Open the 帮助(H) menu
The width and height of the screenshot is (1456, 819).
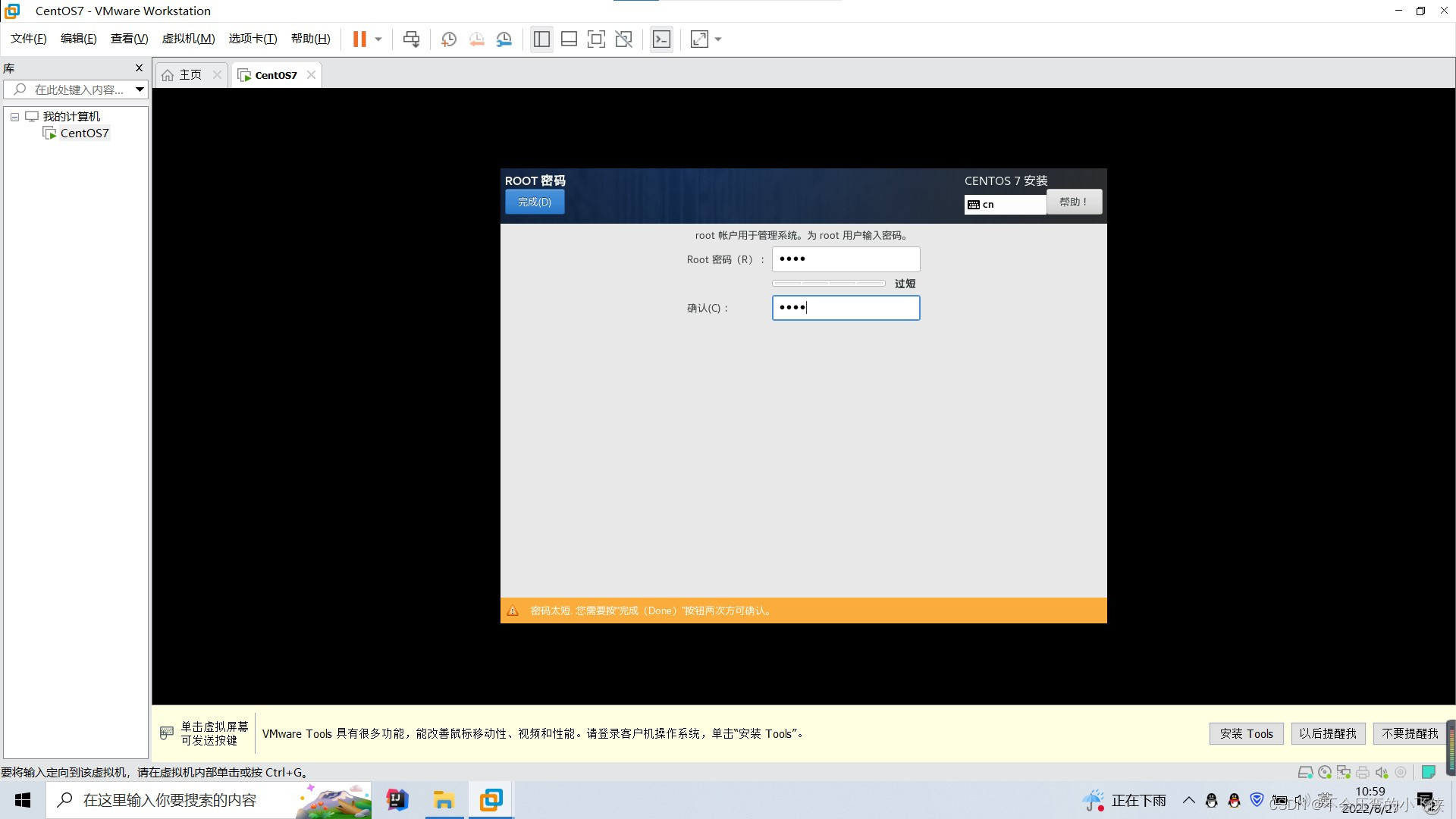[x=310, y=39]
